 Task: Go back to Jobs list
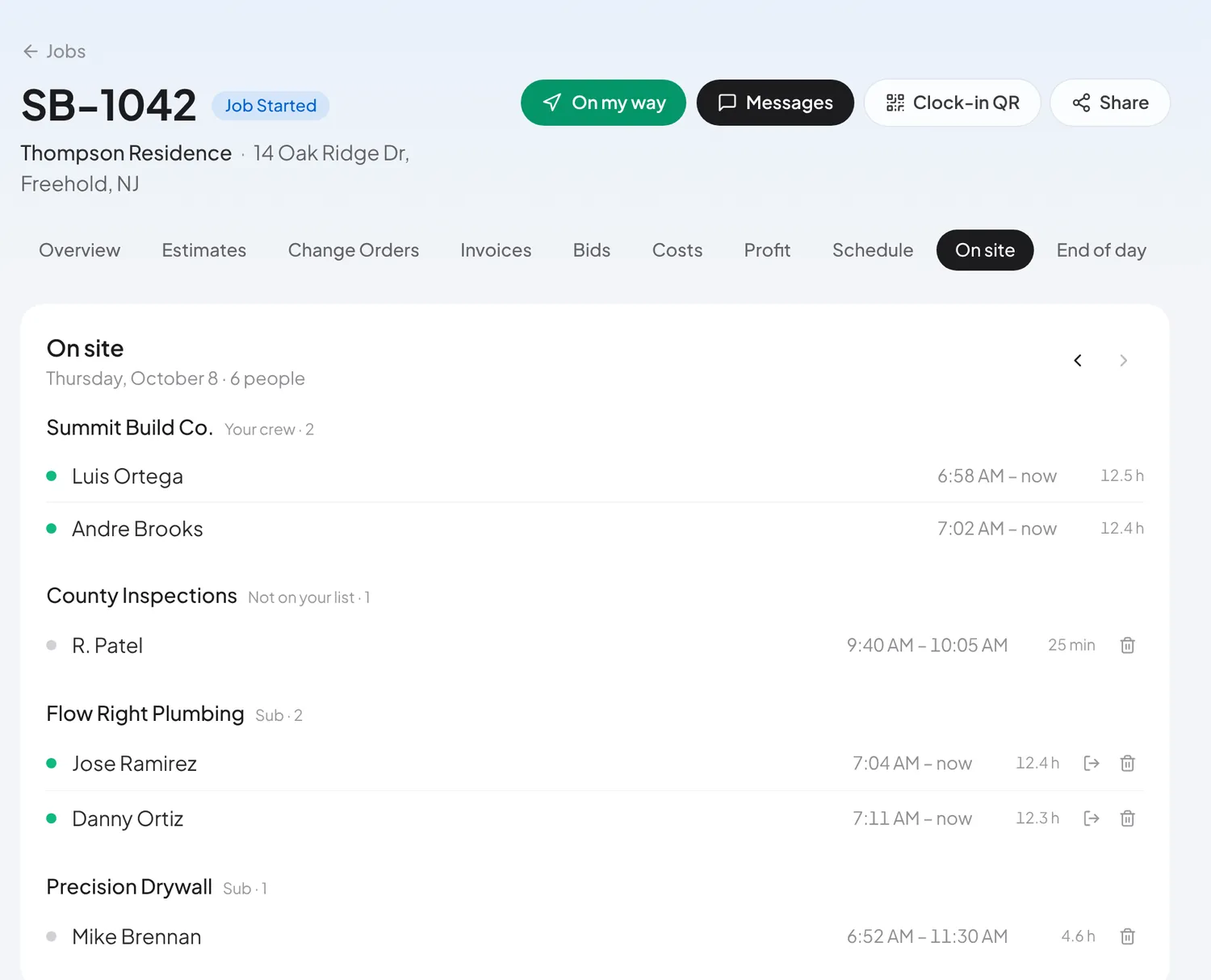point(54,52)
